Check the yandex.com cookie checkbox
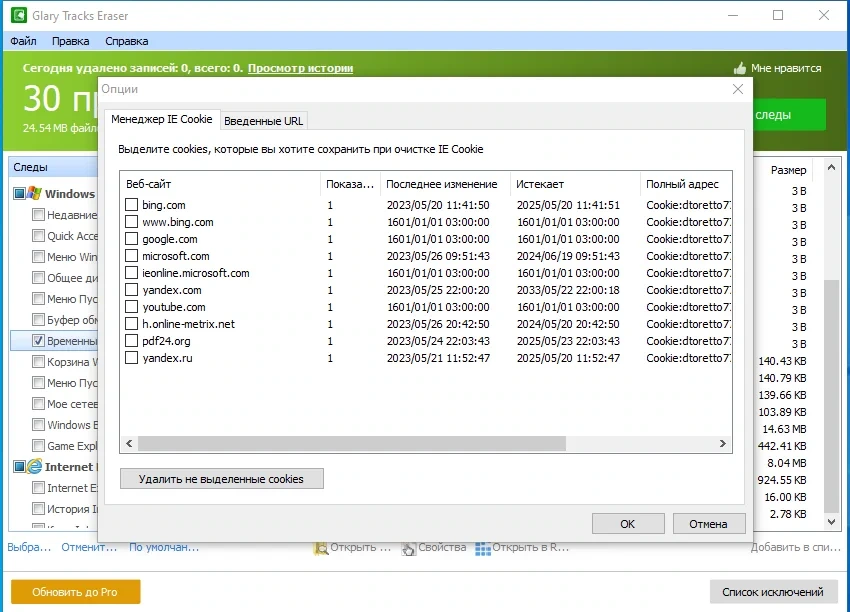 (x=131, y=289)
